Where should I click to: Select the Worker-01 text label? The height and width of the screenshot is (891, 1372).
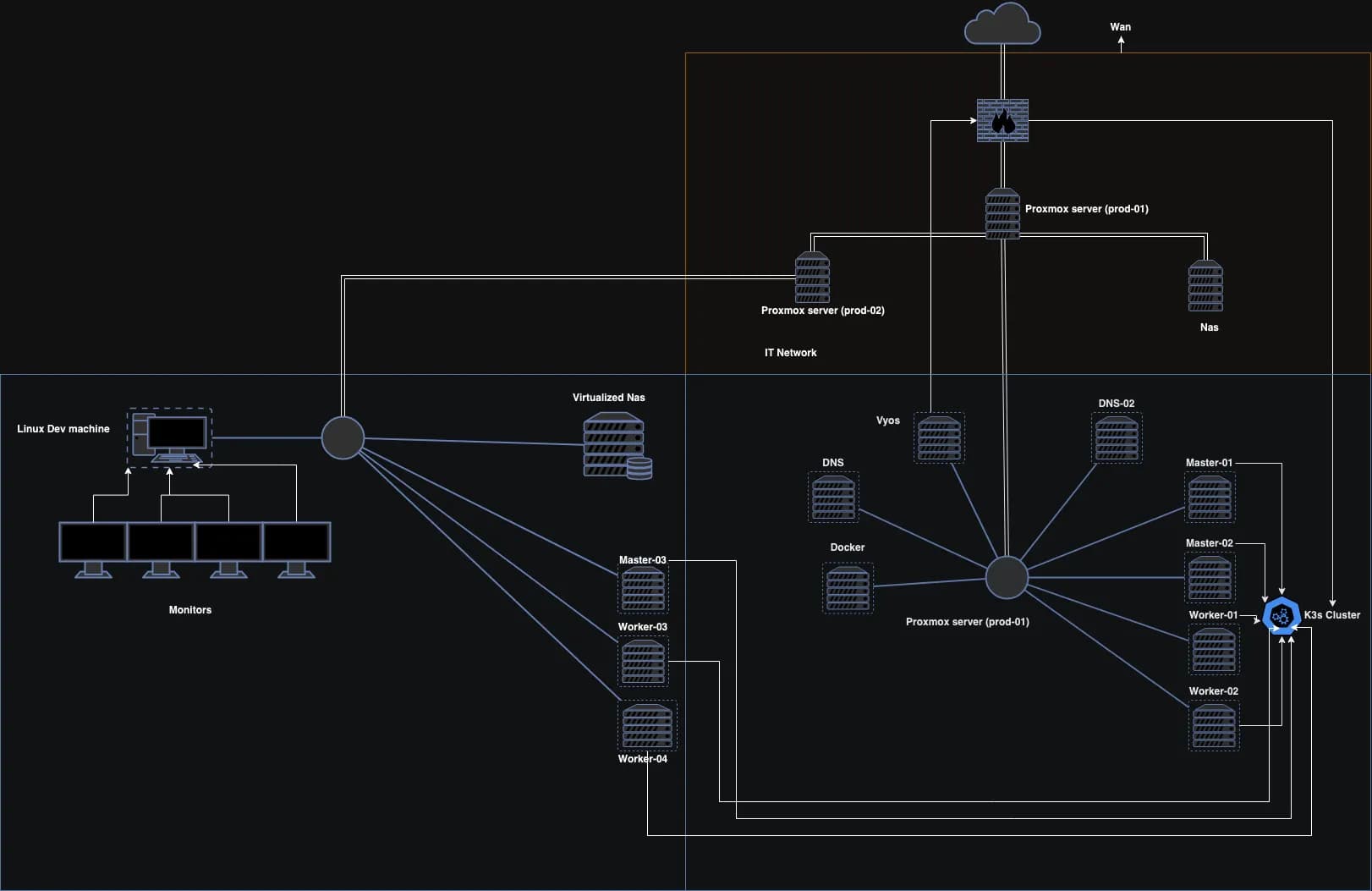(1213, 615)
